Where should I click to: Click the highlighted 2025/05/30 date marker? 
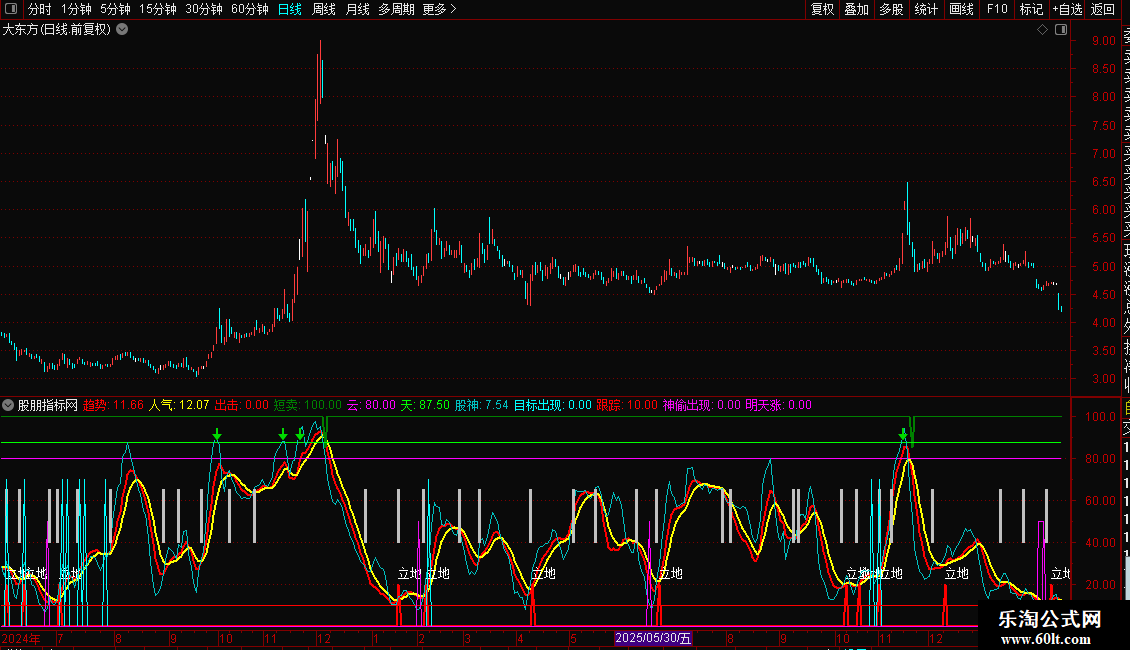653,638
